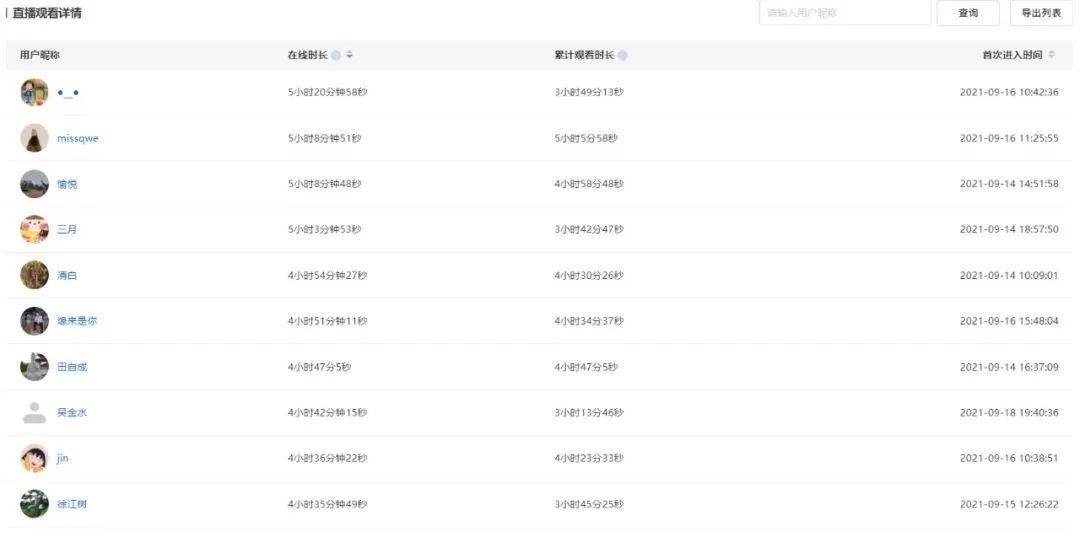Click the avatar of user missqwe
The height and width of the screenshot is (537, 1080).
[x=34, y=138]
